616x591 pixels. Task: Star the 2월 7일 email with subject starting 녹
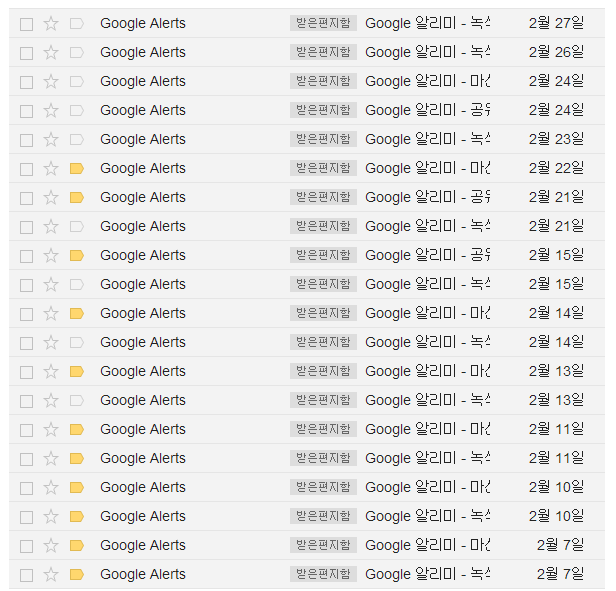(x=51, y=575)
